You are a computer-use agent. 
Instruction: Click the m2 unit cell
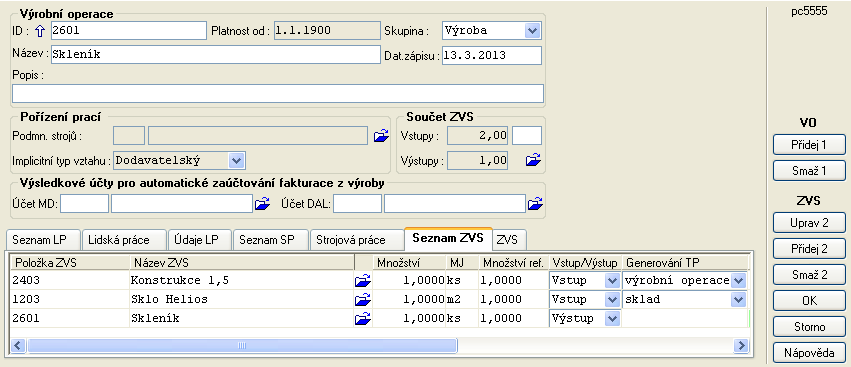coord(462,299)
